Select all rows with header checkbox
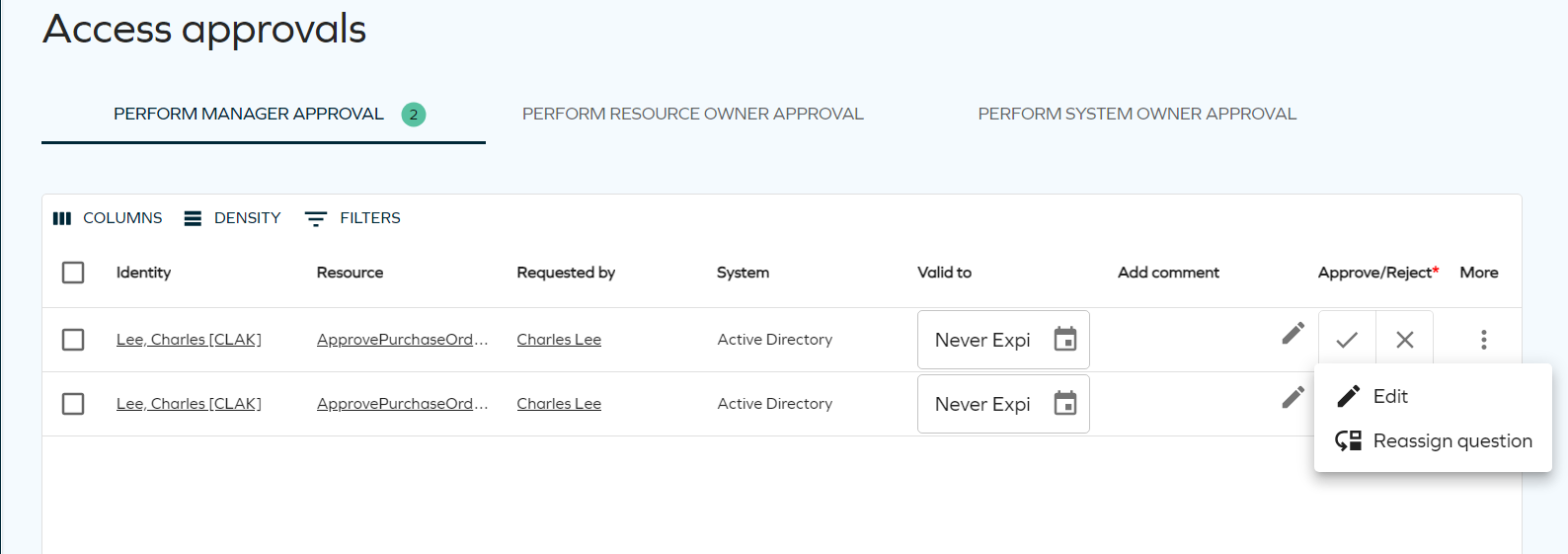 (x=73, y=273)
